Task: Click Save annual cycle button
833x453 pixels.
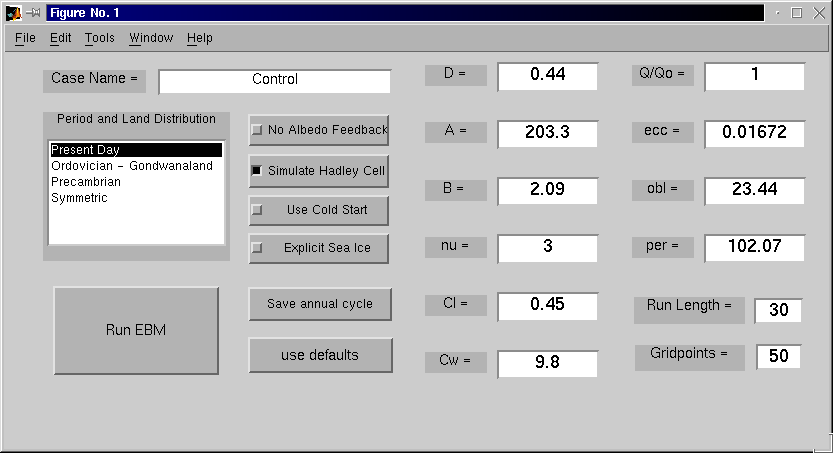Action: 320,304
